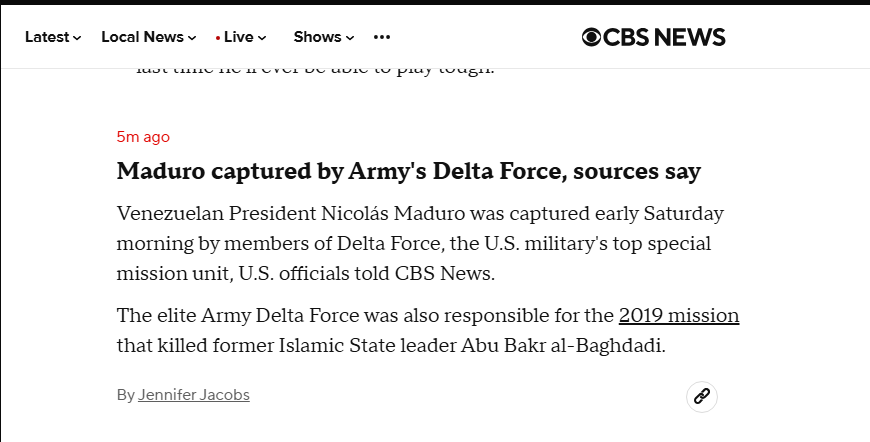Open the "2019 mission" hyperlink
The width and height of the screenshot is (870, 442).
pos(679,316)
